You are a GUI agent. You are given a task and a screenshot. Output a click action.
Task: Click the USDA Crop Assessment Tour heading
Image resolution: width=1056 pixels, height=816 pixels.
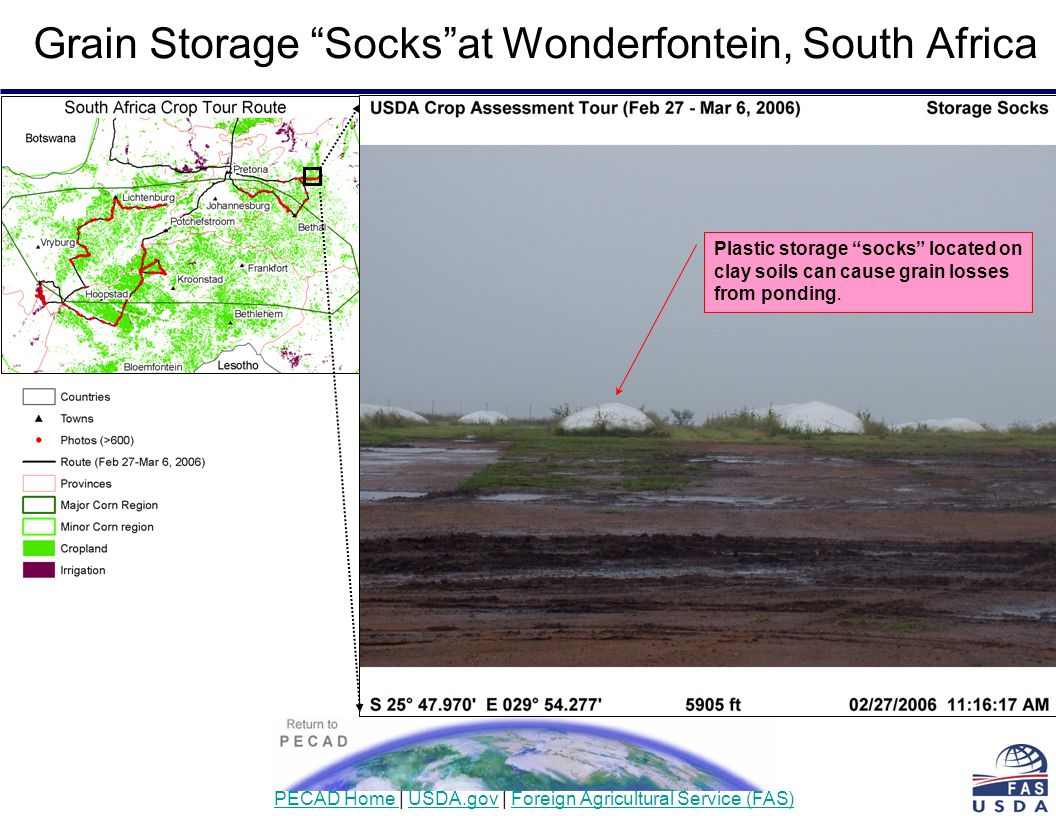click(585, 108)
